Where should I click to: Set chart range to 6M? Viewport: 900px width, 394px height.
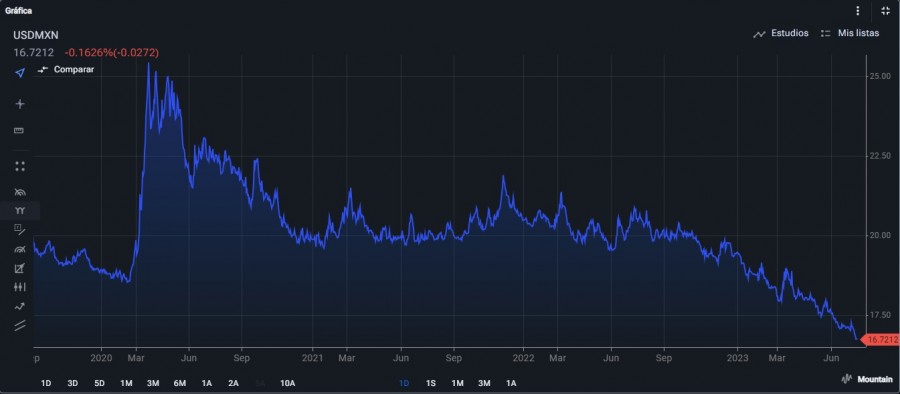point(180,383)
